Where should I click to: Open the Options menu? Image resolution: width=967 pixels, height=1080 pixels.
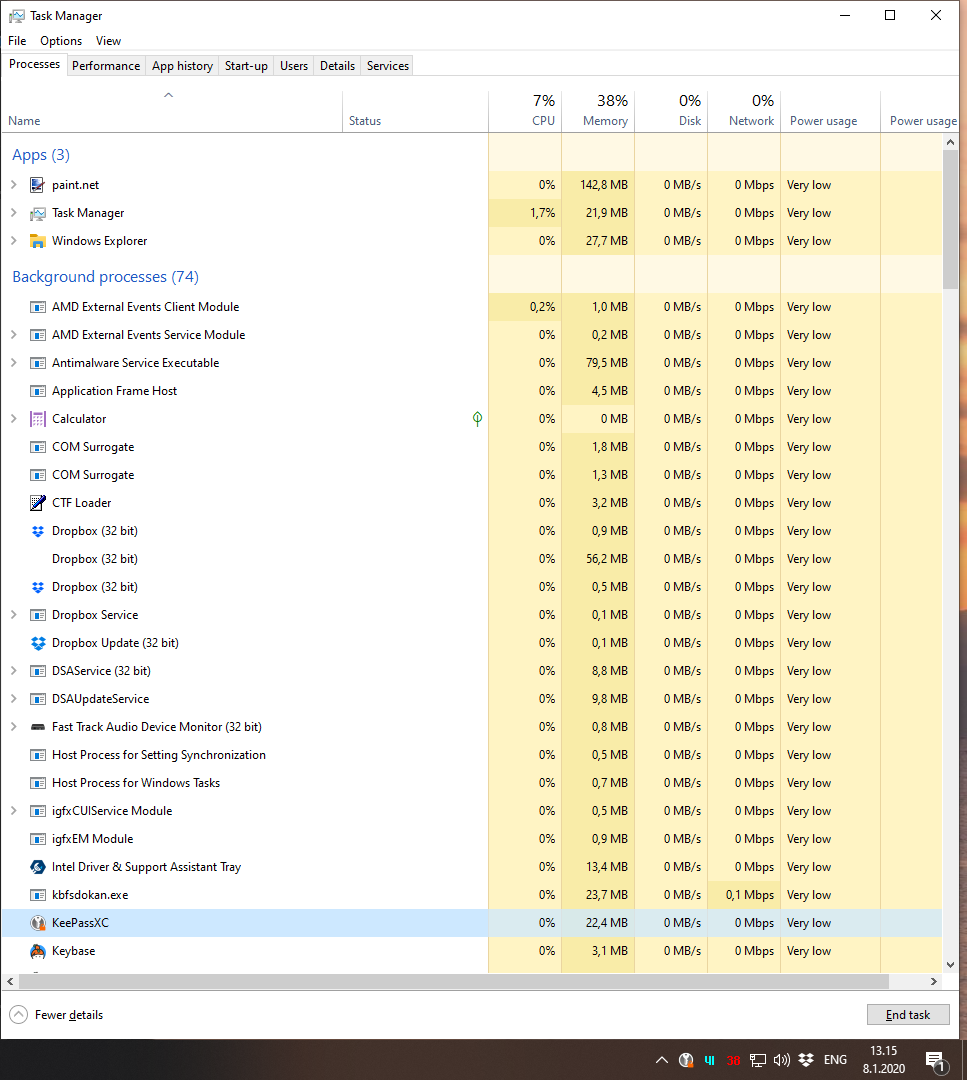tap(61, 41)
